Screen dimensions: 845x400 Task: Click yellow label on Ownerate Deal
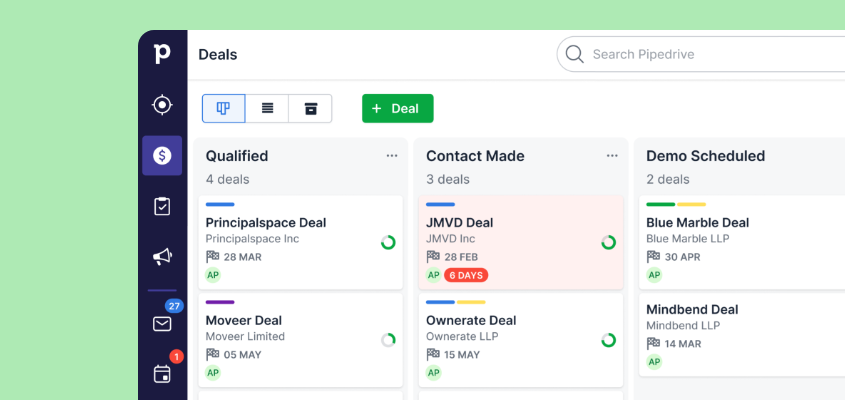pos(471,302)
